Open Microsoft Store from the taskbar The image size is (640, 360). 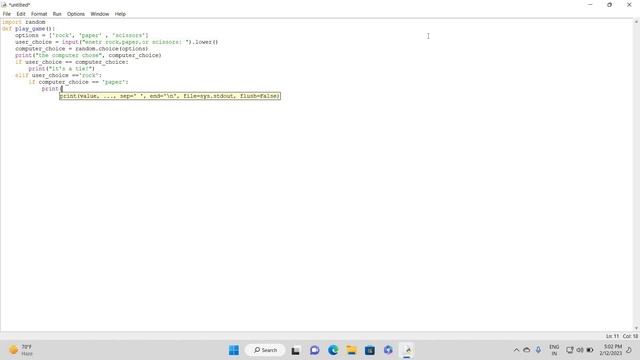(370, 350)
